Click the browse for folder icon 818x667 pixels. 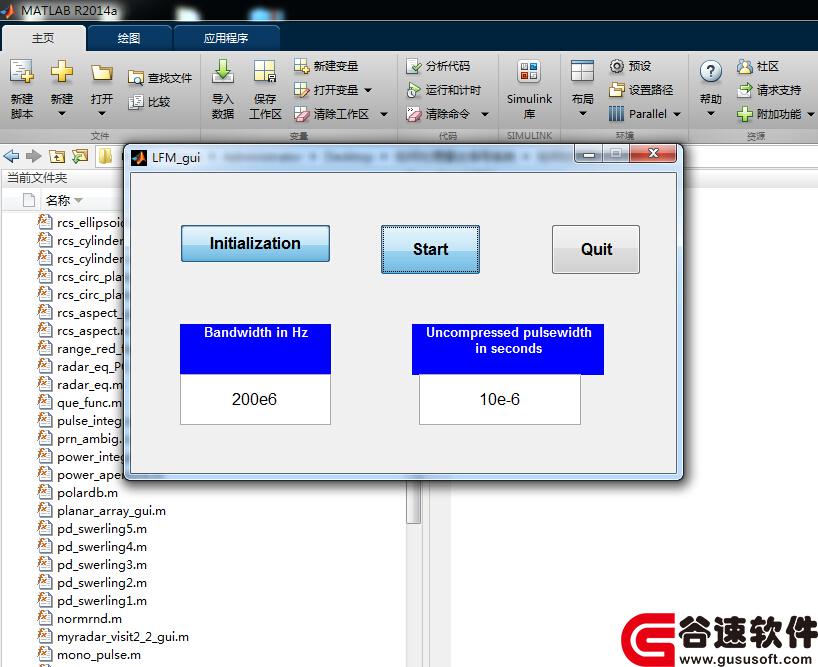tap(80, 156)
